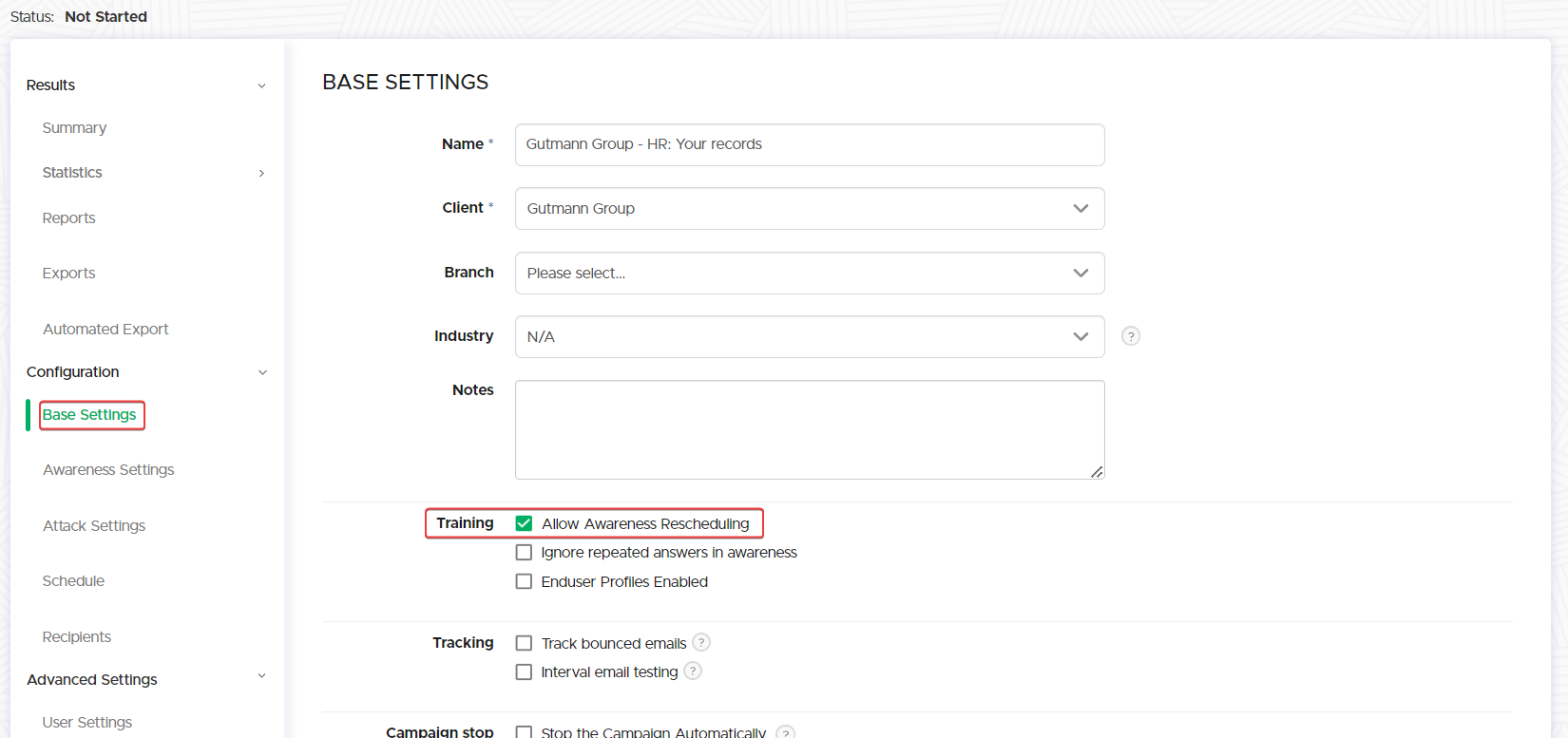The width and height of the screenshot is (1568, 738).
Task: Open the Client dropdown
Action: [x=809, y=209]
